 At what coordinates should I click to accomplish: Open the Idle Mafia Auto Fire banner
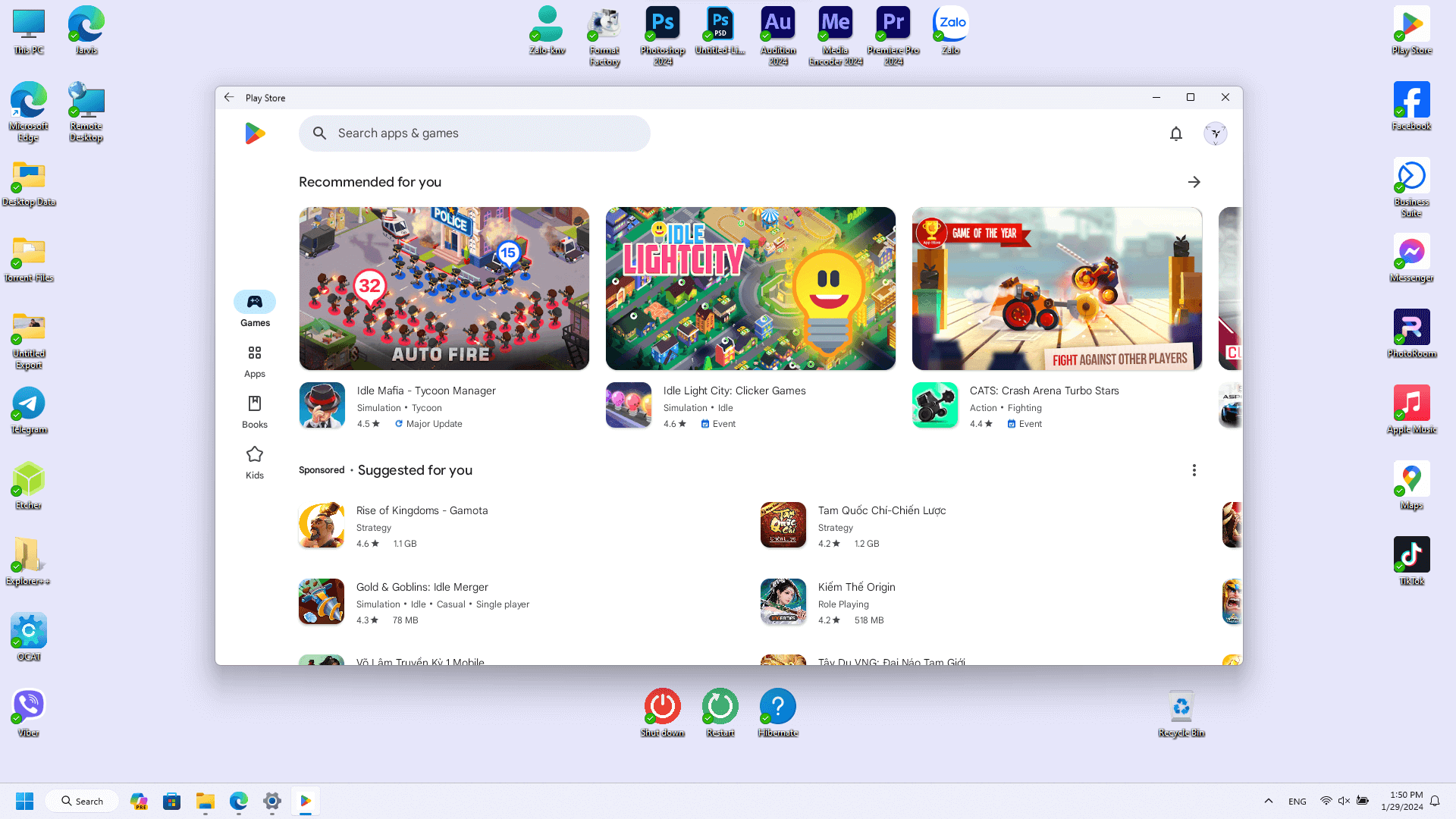point(444,288)
